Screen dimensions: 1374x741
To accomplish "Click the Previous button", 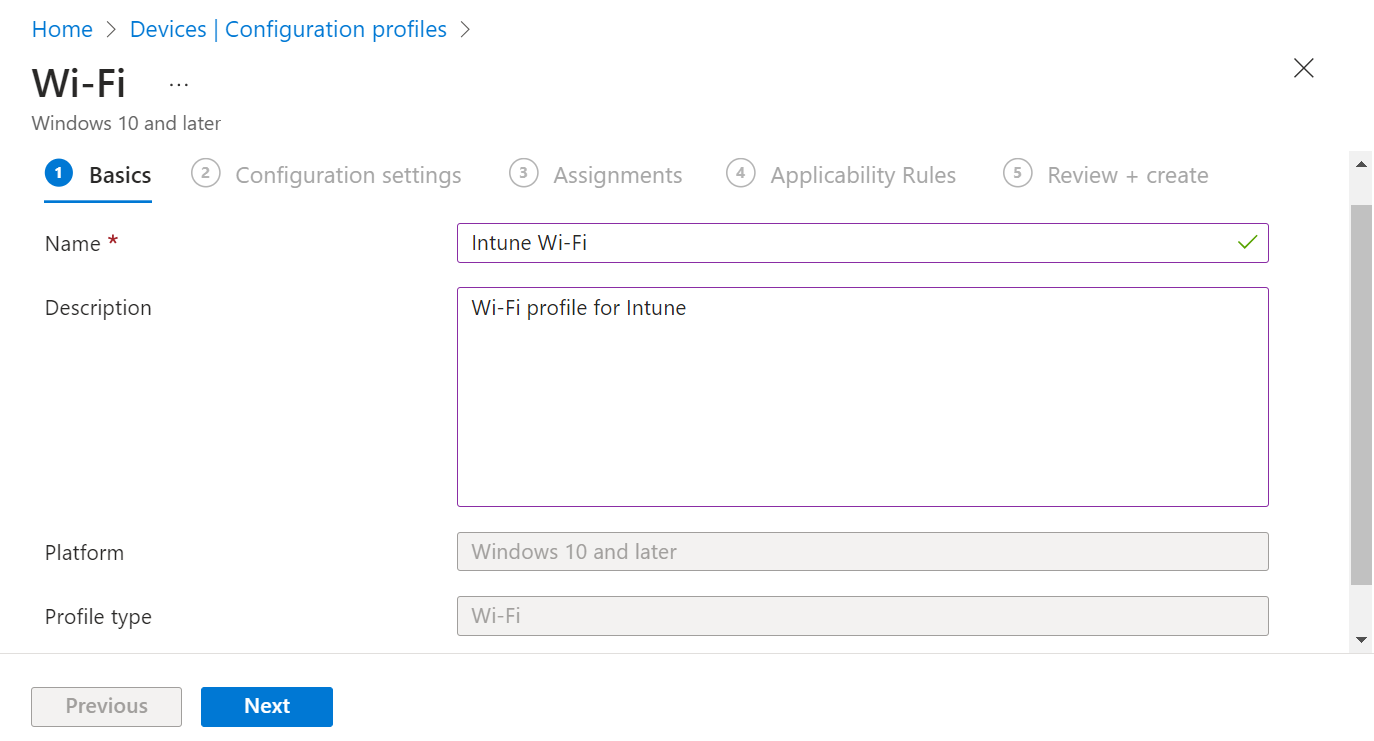I will (x=107, y=706).
